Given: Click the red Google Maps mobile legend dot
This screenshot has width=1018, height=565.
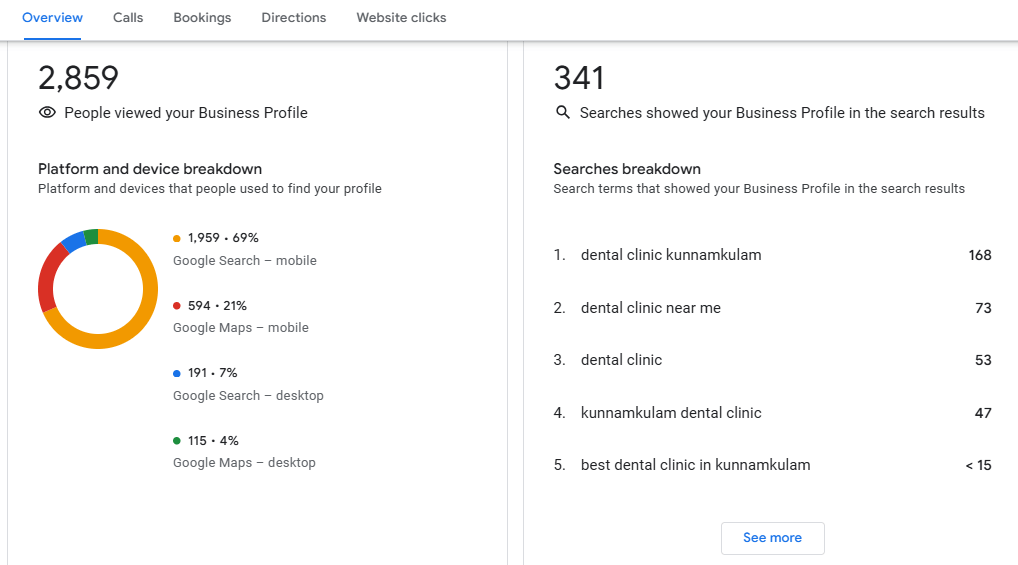Looking at the screenshot, I should point(177,306).
